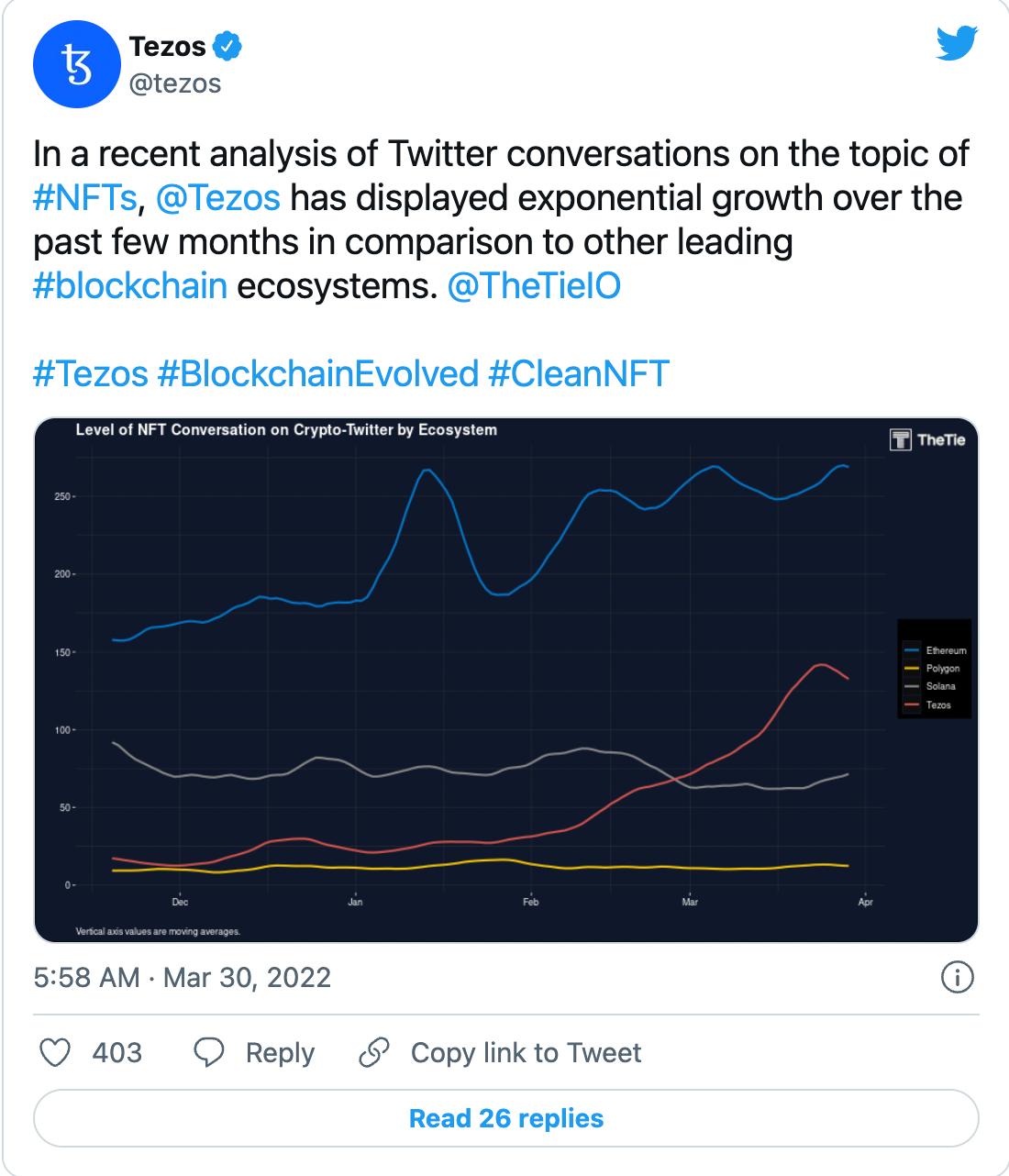Click the Polygon yellow legend swatch
Screen dimensions: 1009x1176
pyautogui.click(x=913, y=667)
